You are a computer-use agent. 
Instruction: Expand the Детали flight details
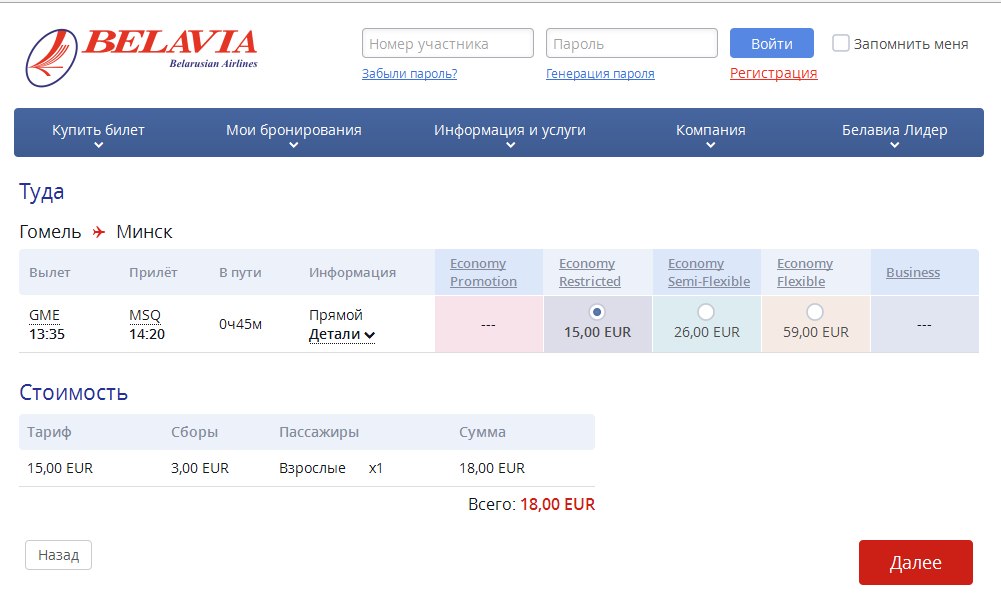341,334
